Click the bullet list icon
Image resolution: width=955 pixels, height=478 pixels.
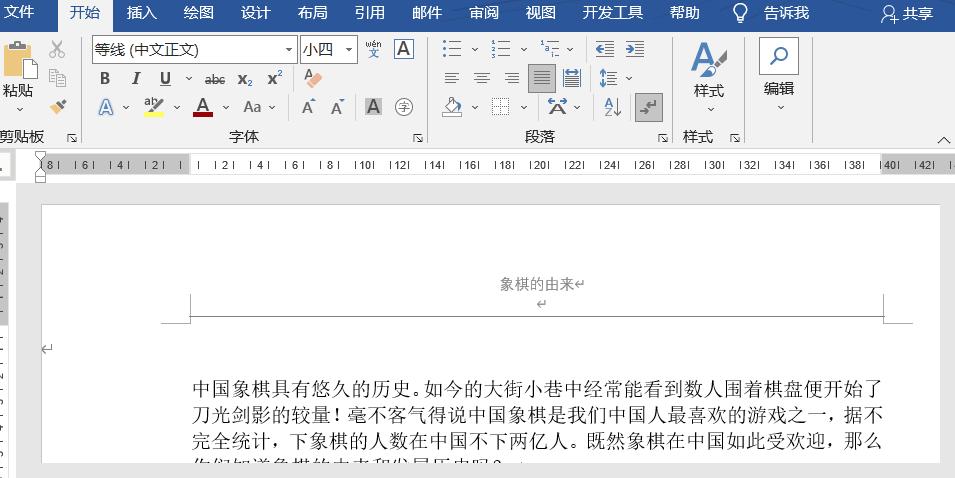(x=453, y=49)
